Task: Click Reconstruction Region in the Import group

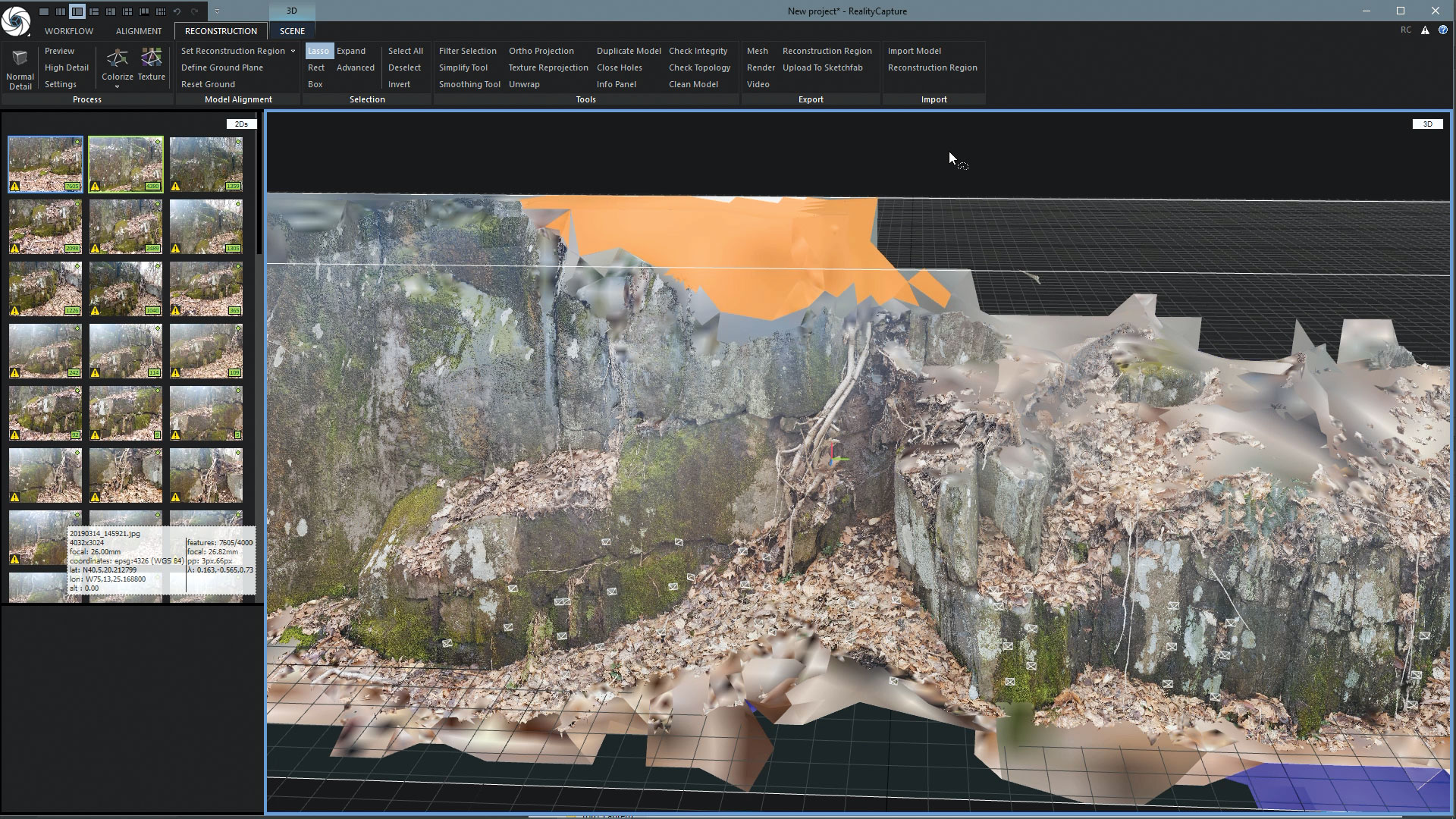Action: pyautogui.click(x=933, y=67)
